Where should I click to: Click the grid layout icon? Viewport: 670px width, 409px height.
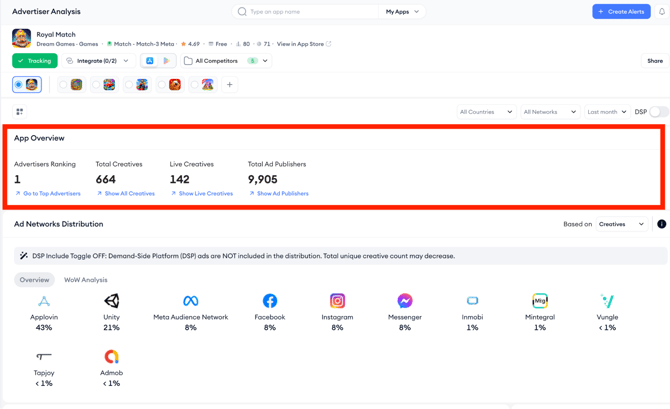point(20,112)
